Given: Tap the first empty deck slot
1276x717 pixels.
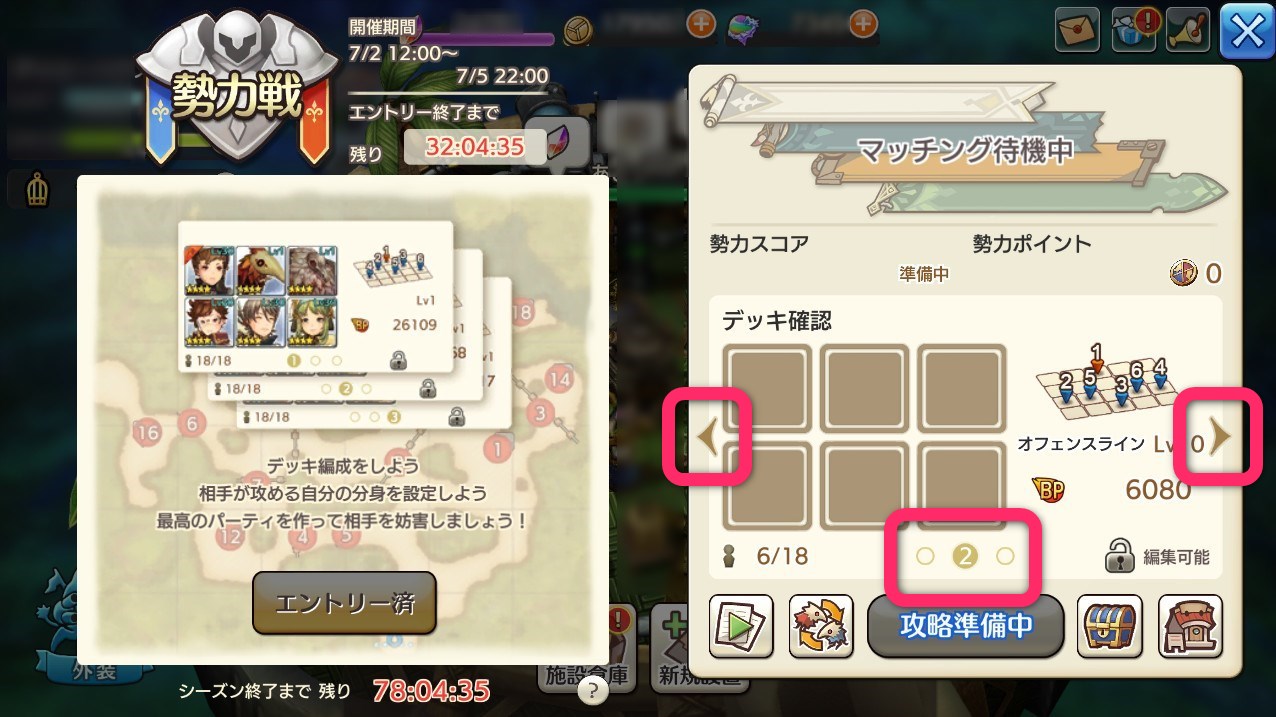Looking at the screenshot, I should pos(764,387).
